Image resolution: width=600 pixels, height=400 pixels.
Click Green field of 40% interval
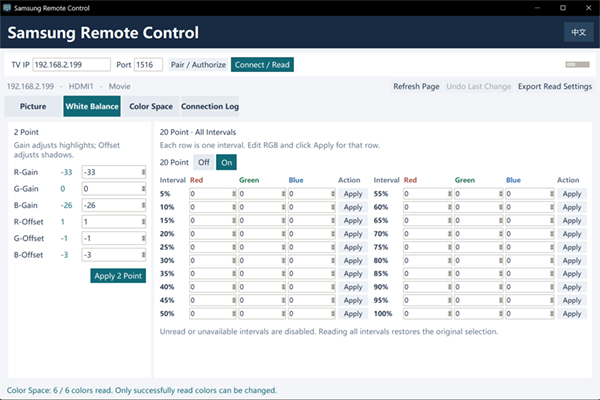click(x=262, y=287)
